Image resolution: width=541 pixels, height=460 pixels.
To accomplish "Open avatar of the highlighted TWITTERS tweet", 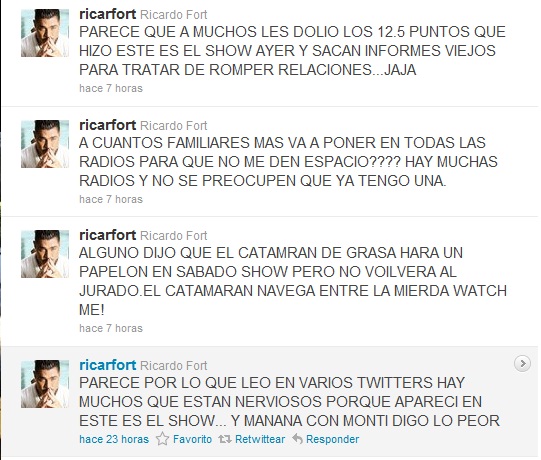I will [45, 384].
